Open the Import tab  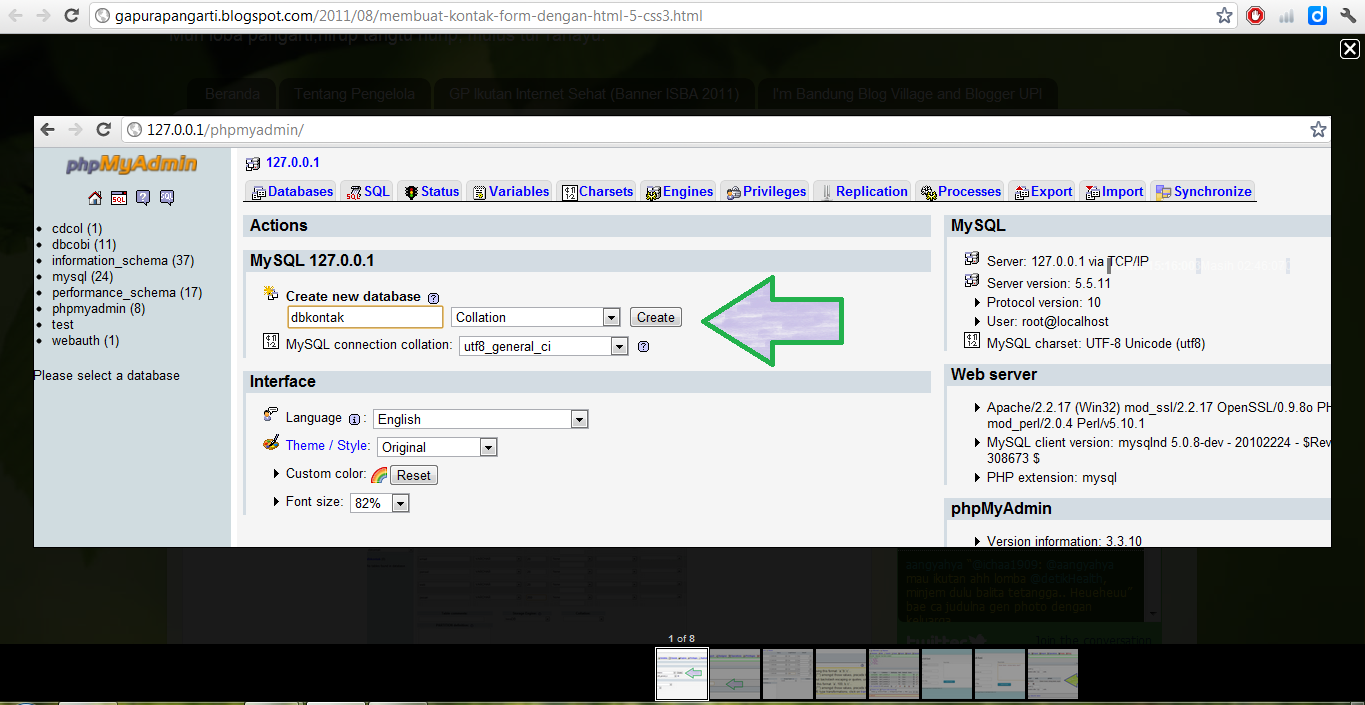tap(1113, 191)
